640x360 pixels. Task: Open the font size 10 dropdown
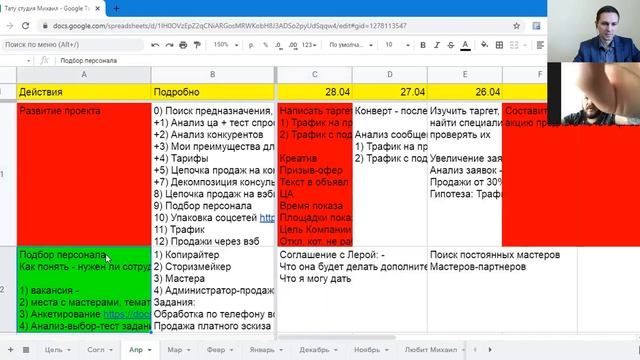(397, 45)
